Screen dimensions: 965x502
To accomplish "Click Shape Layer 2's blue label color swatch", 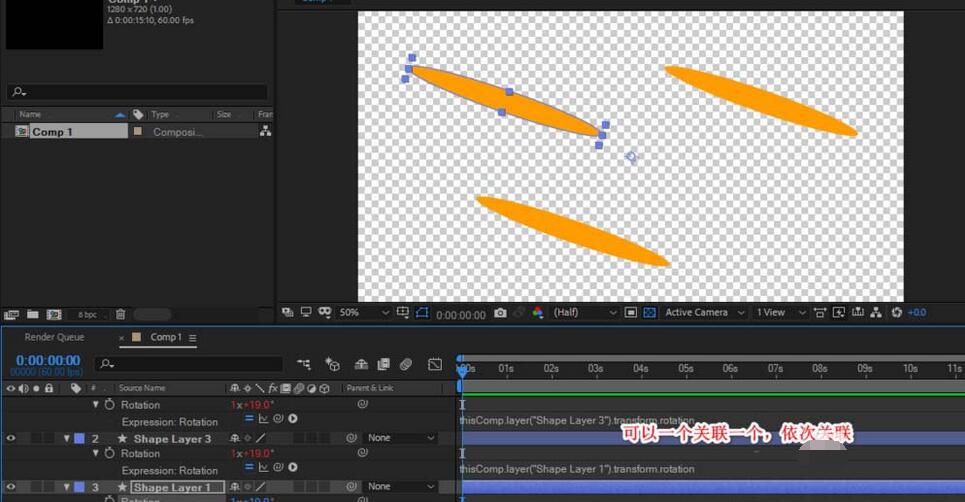I will (x=79, y=438).
